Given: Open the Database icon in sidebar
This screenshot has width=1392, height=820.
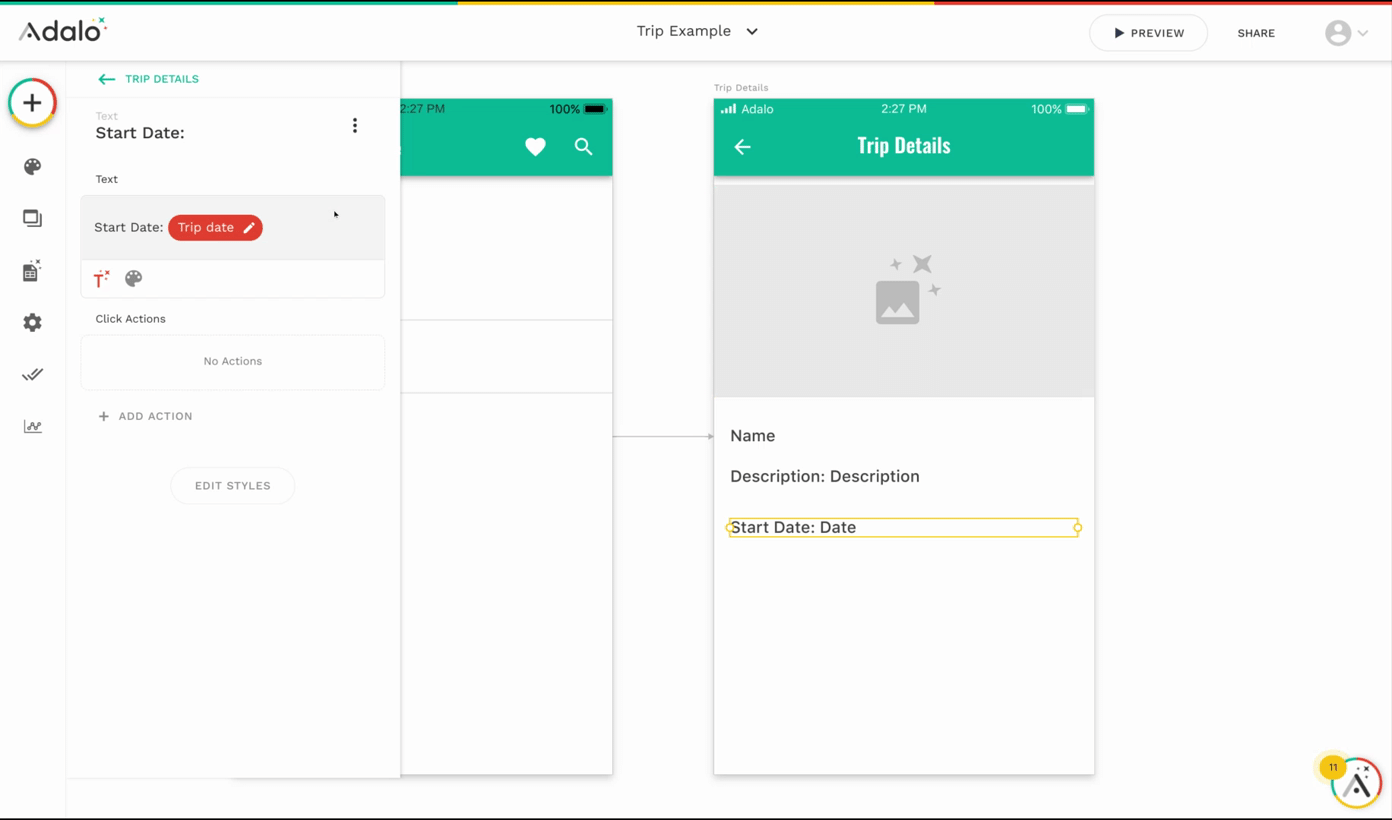Looking at the screenshot, I should (x=32, y=271).
